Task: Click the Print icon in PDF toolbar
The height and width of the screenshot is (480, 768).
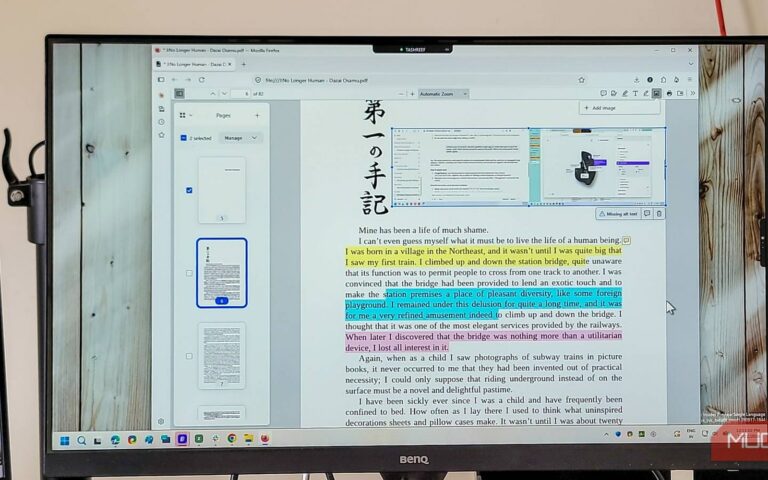Action: coord(669,93)
